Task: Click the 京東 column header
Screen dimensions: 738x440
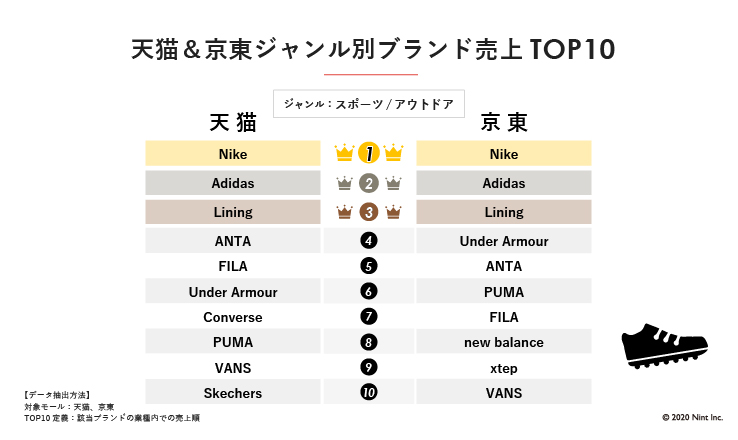Action: tap(504, 123)
